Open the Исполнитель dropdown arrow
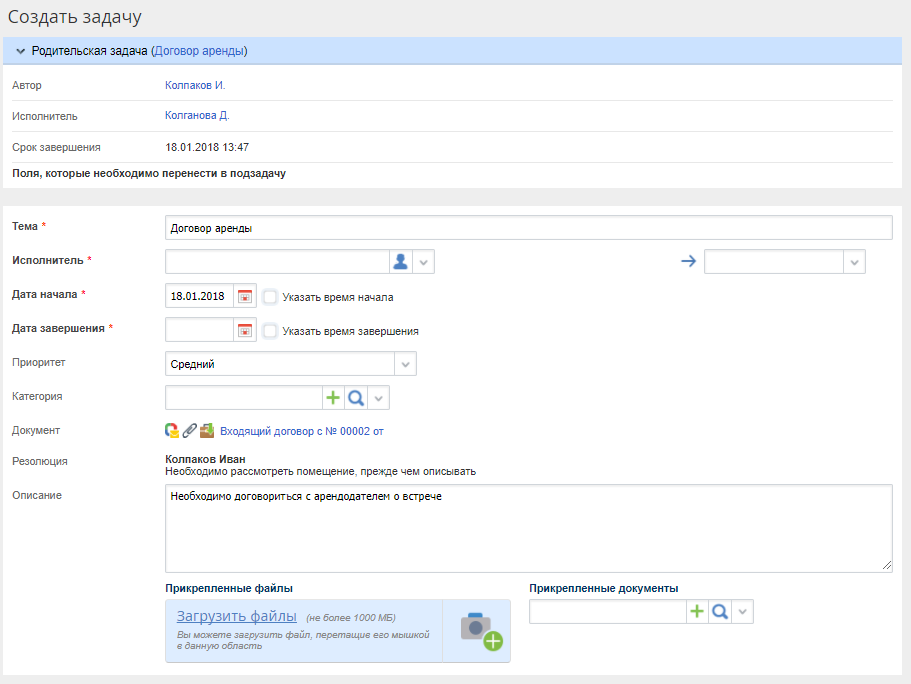This screenshot has height=684, width=911. coord(424,262)
